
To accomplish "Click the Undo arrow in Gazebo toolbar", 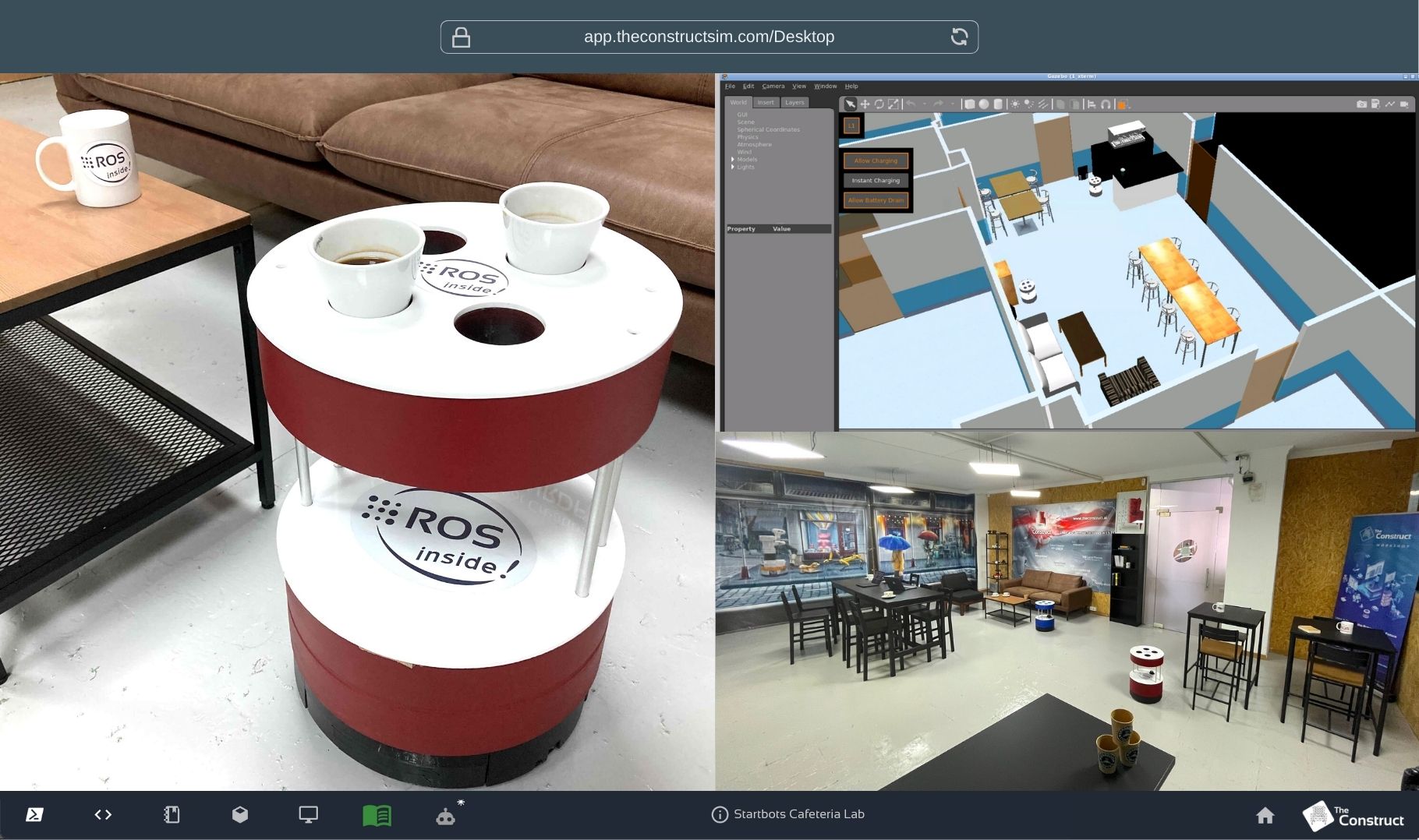I will click(911, 104).
